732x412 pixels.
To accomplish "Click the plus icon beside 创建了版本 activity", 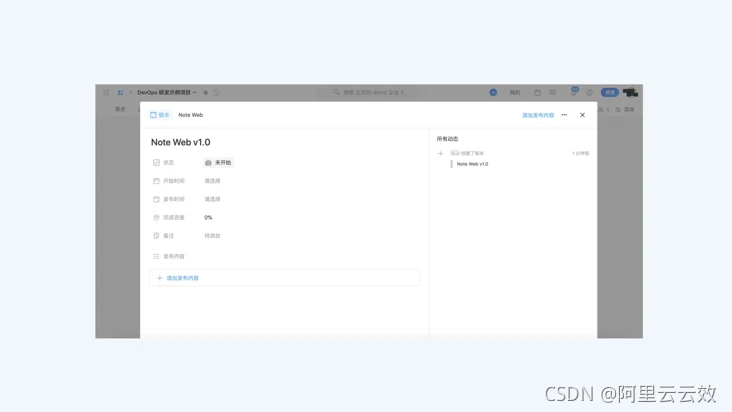I will pyautogui.click(x=440, y=153).
